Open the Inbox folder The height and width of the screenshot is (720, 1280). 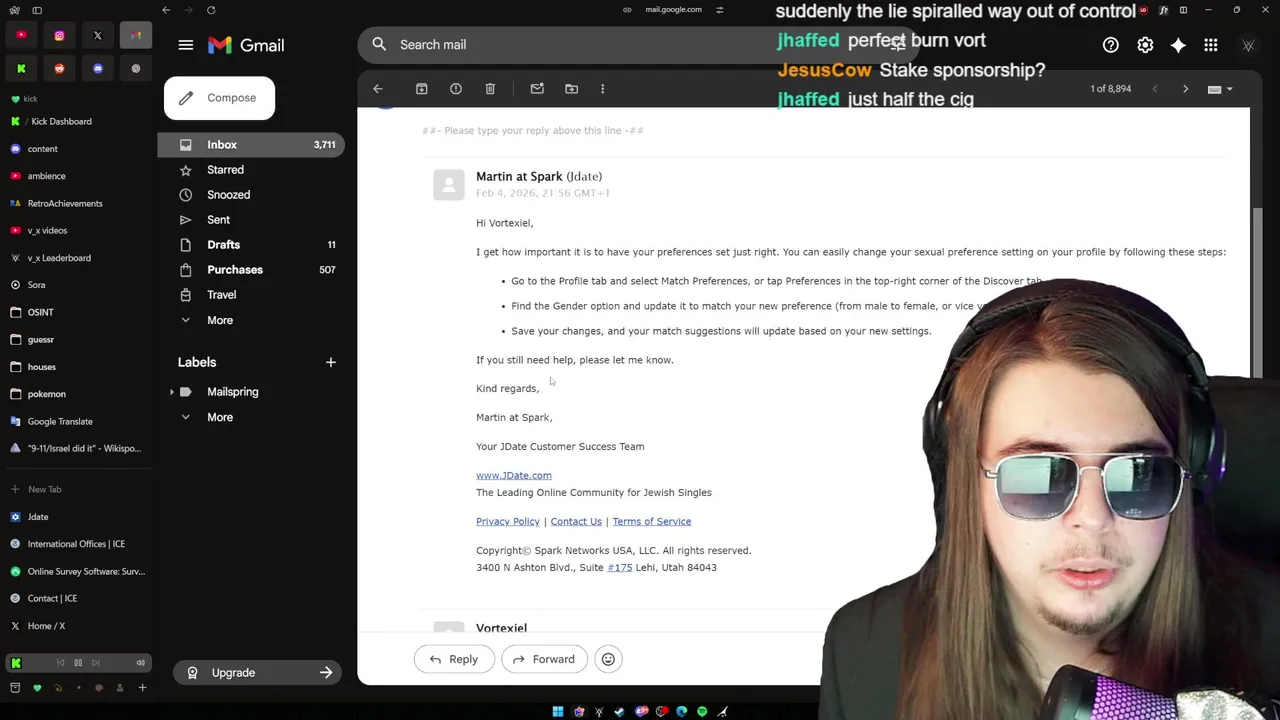point(250,145)
